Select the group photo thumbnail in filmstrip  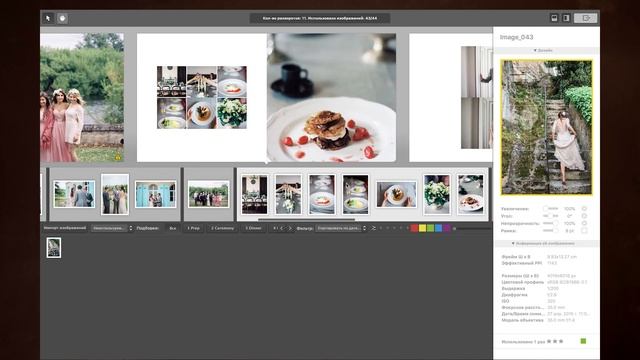[209, 194]
